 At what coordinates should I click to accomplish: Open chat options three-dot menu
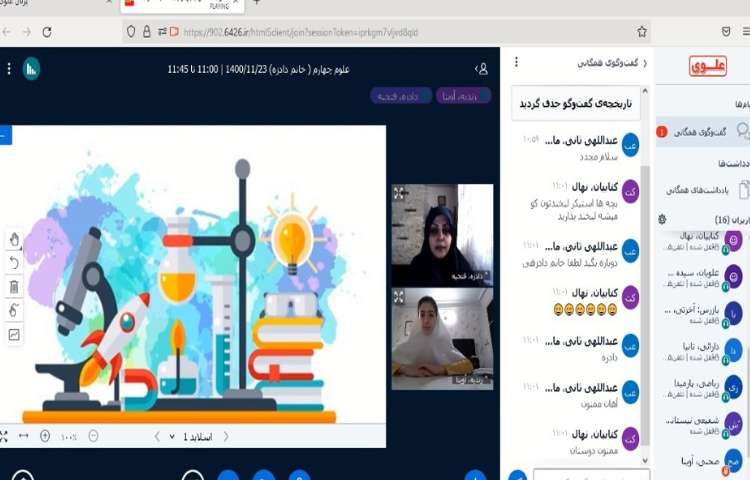(516, 63)
